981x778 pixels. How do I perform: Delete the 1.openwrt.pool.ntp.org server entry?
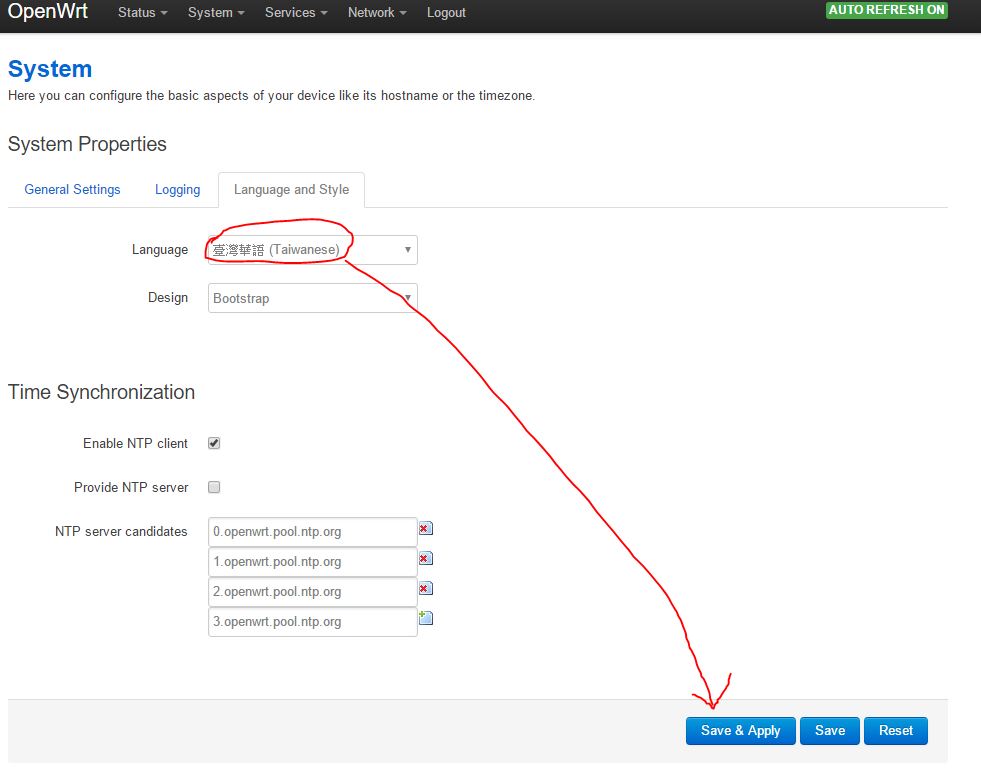(425, 558)
